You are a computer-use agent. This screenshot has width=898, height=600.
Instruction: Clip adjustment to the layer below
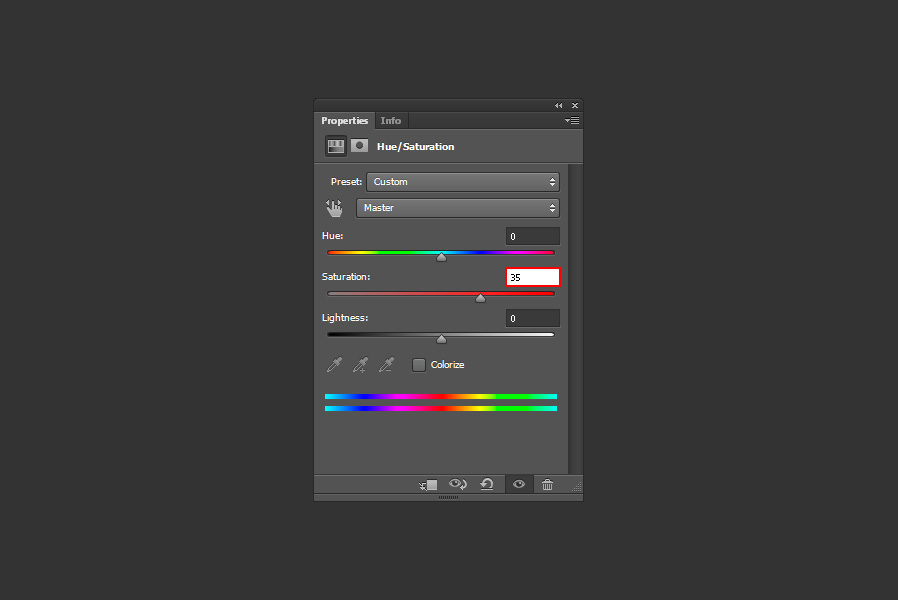coord(428,484)
